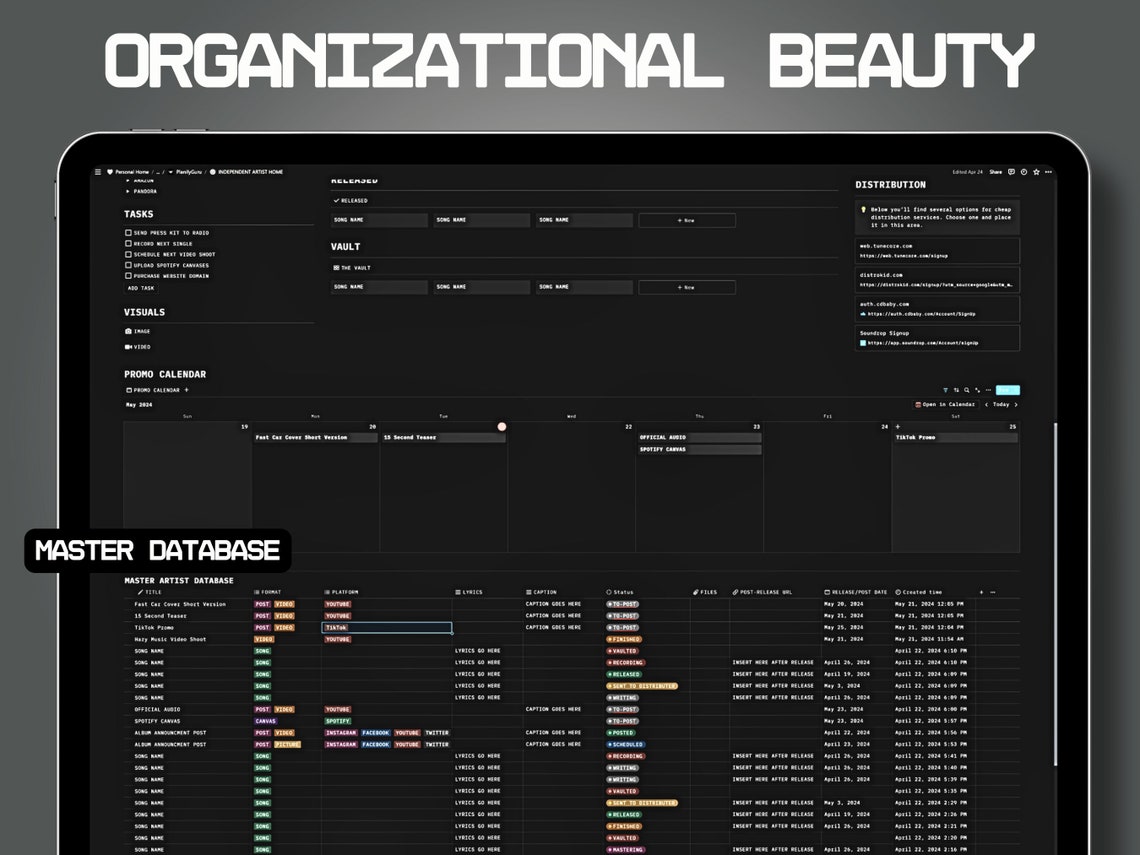The height and width of the screenshot is (855, 1140).
Task: Open the Share menu
Action: [x=996, y=172]
